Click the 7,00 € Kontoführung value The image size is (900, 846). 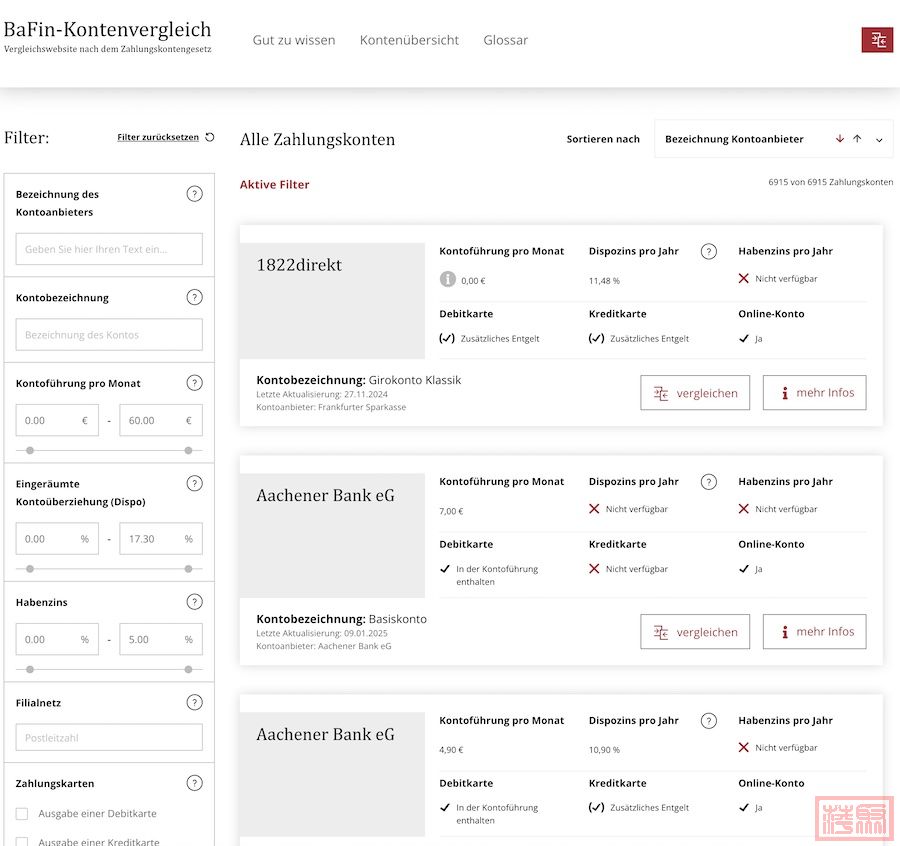pos(451,511)
